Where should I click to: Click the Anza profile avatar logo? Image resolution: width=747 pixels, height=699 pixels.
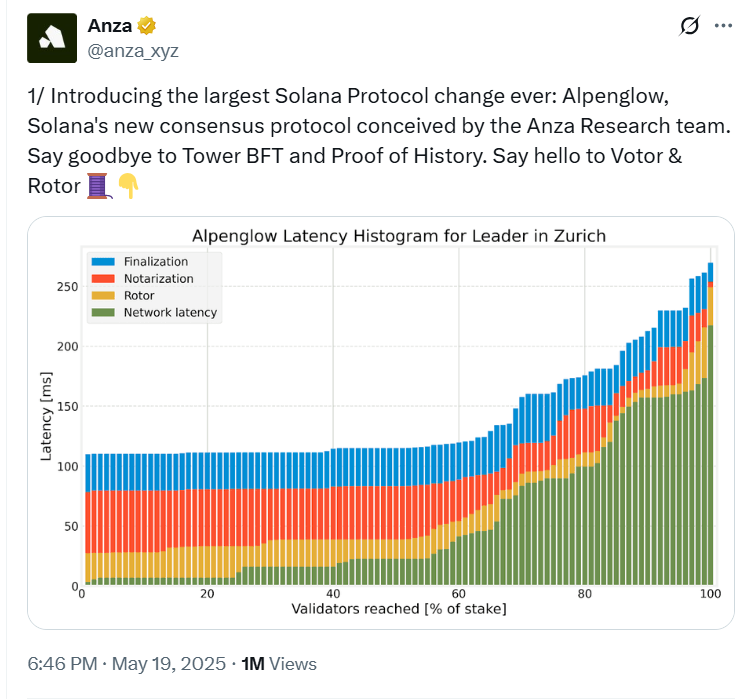[52, 38]
